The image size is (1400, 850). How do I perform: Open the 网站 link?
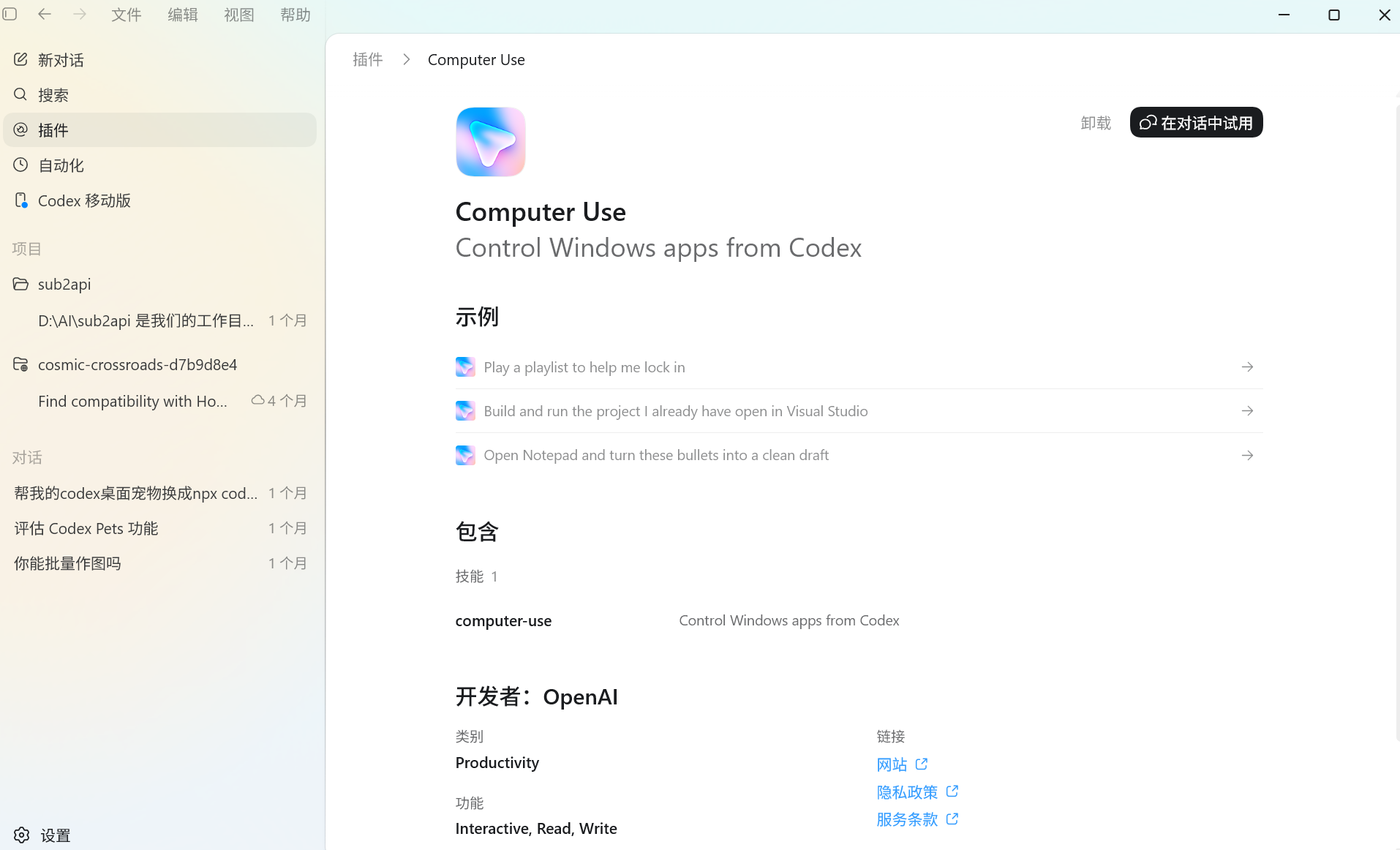click(892, 764)
